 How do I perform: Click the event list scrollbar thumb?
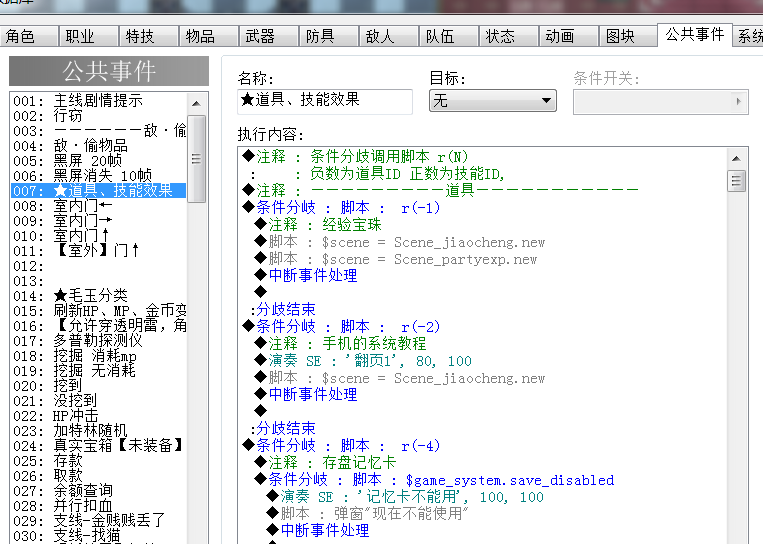(196, 159)
